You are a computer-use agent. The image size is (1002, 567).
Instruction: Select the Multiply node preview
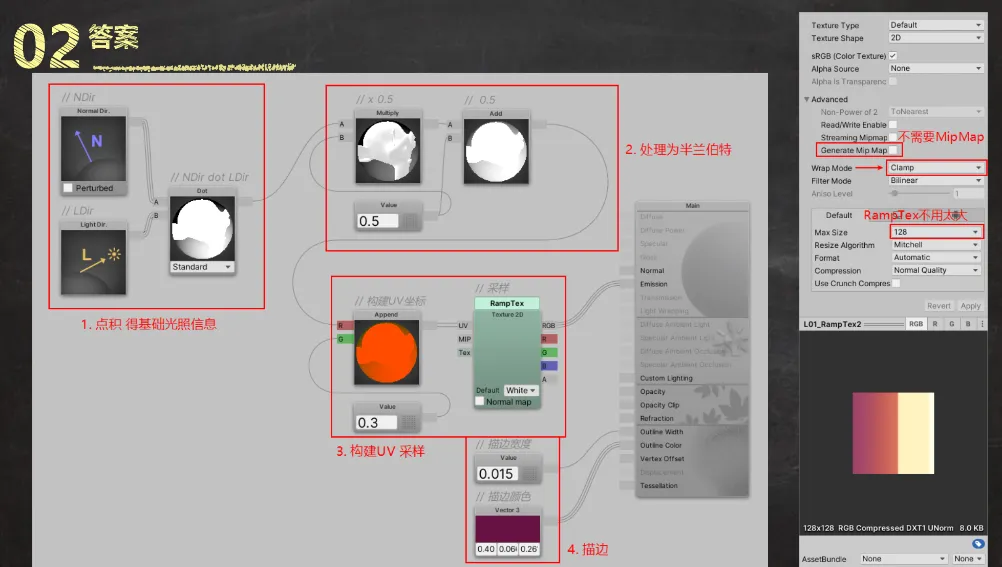coord(387,151)
